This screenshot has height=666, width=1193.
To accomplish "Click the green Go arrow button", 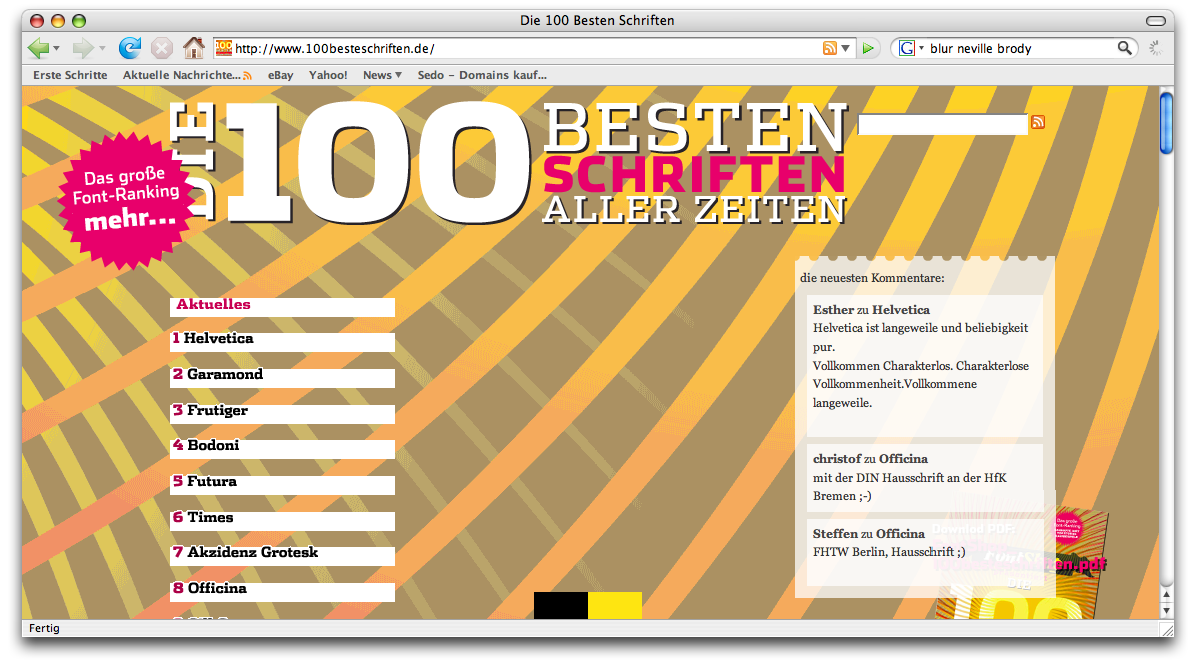I will point(867,49).
